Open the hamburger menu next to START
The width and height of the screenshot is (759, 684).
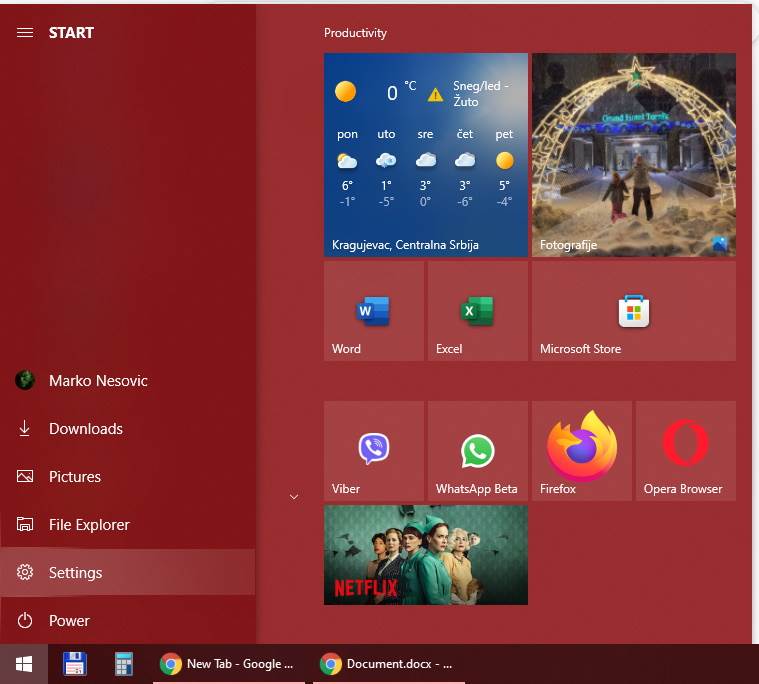pyautogui.click(x=25, y=32)
